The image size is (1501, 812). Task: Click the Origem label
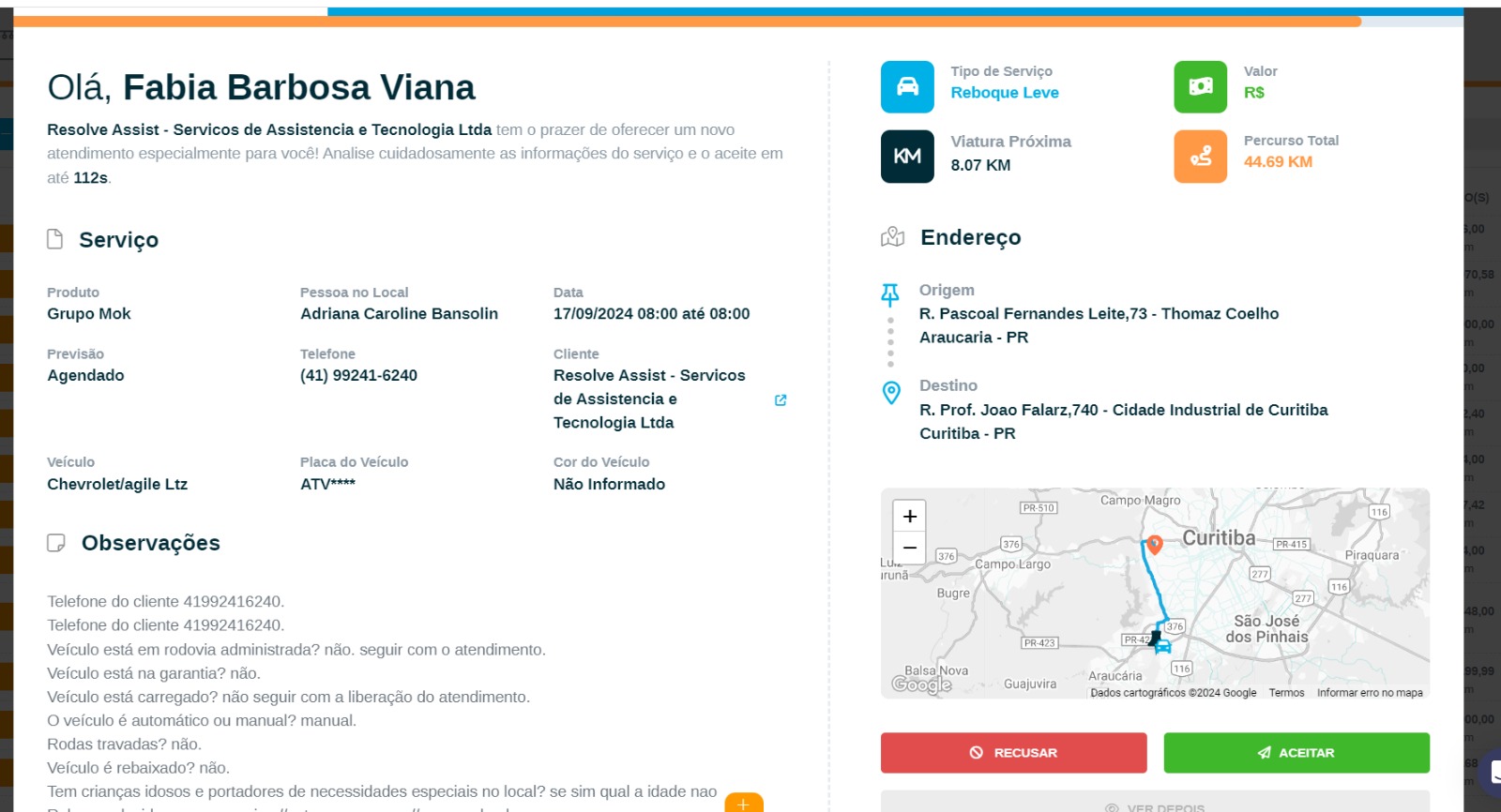tap(947, 291)
